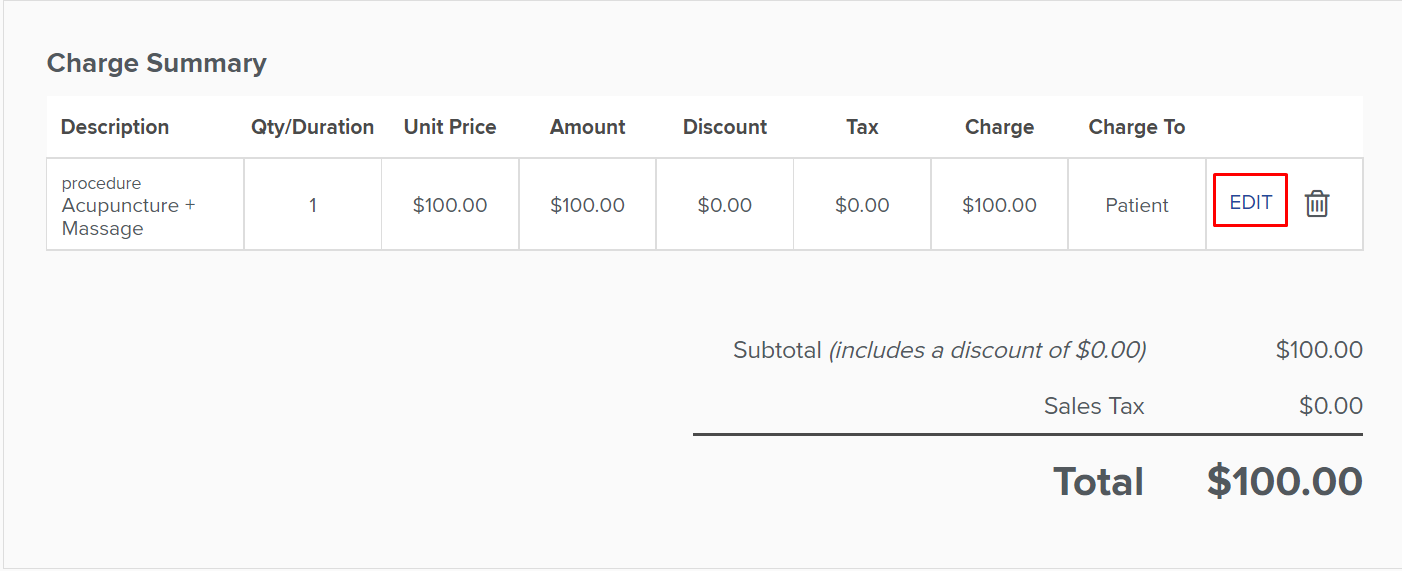Select the Total amount $100.00
1402x571 pixels.
click(1285, 482)
